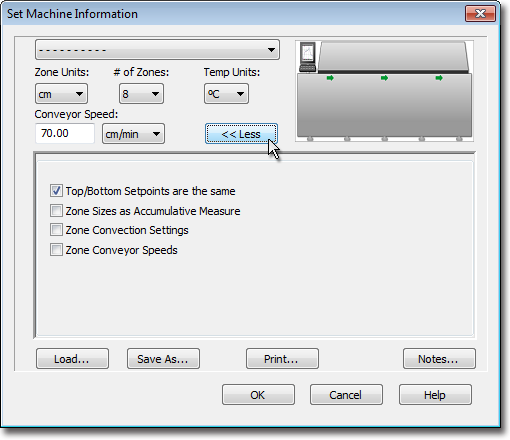Close the Set Machine Information dialog
The width and height of the screenshot is (510, 440).
click(480, 14)
